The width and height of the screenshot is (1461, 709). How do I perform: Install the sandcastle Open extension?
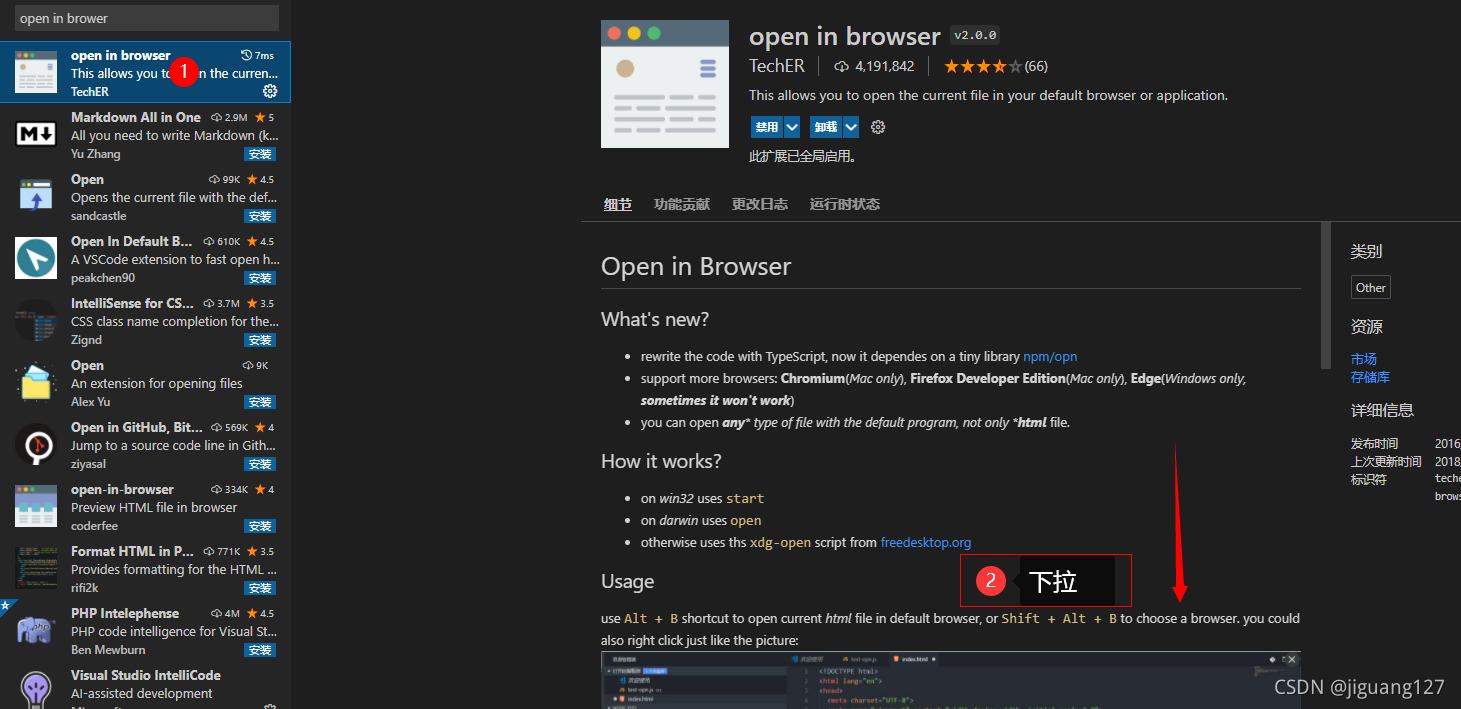point(260,216)
